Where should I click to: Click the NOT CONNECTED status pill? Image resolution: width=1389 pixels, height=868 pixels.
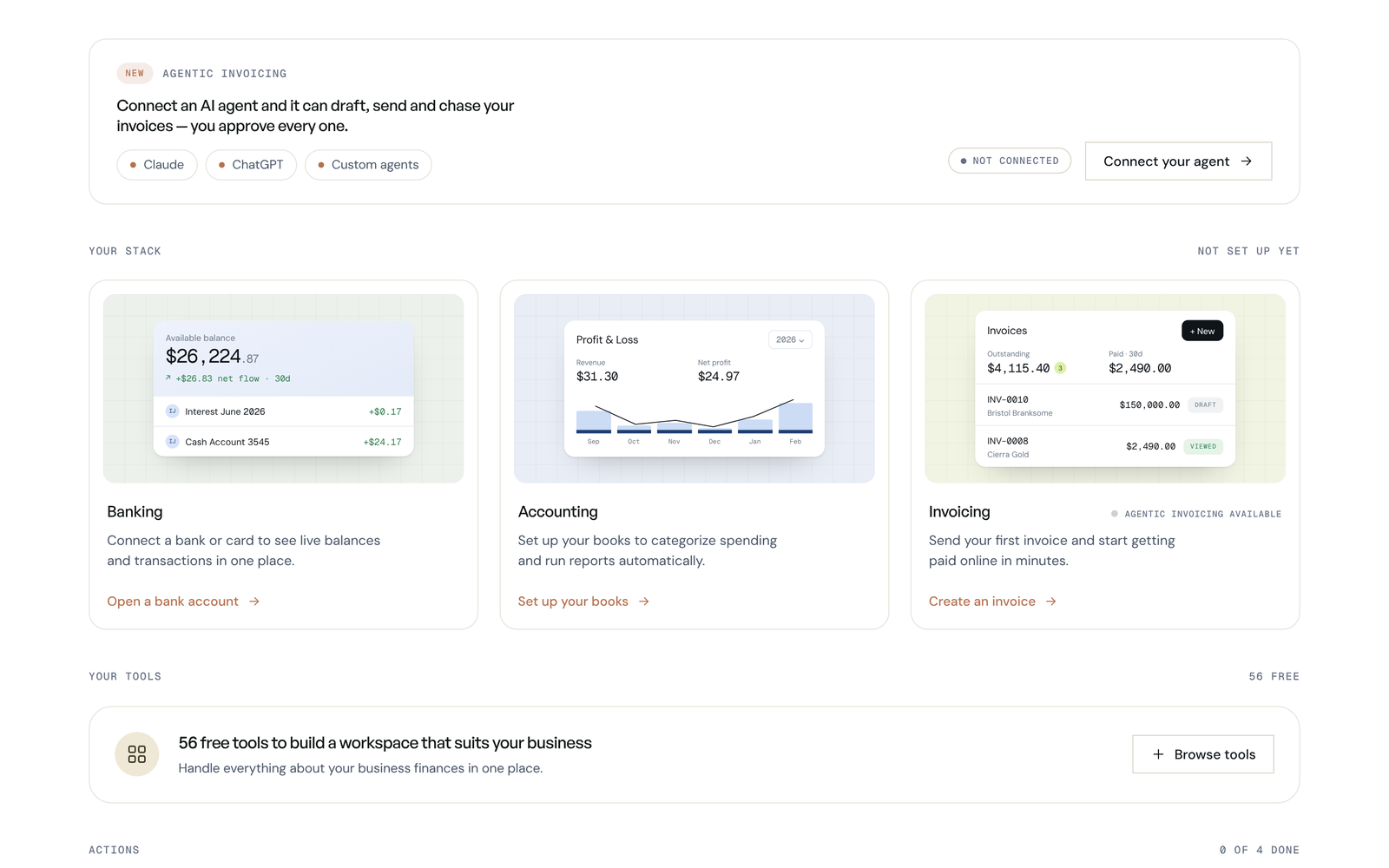pos(1010,161)
